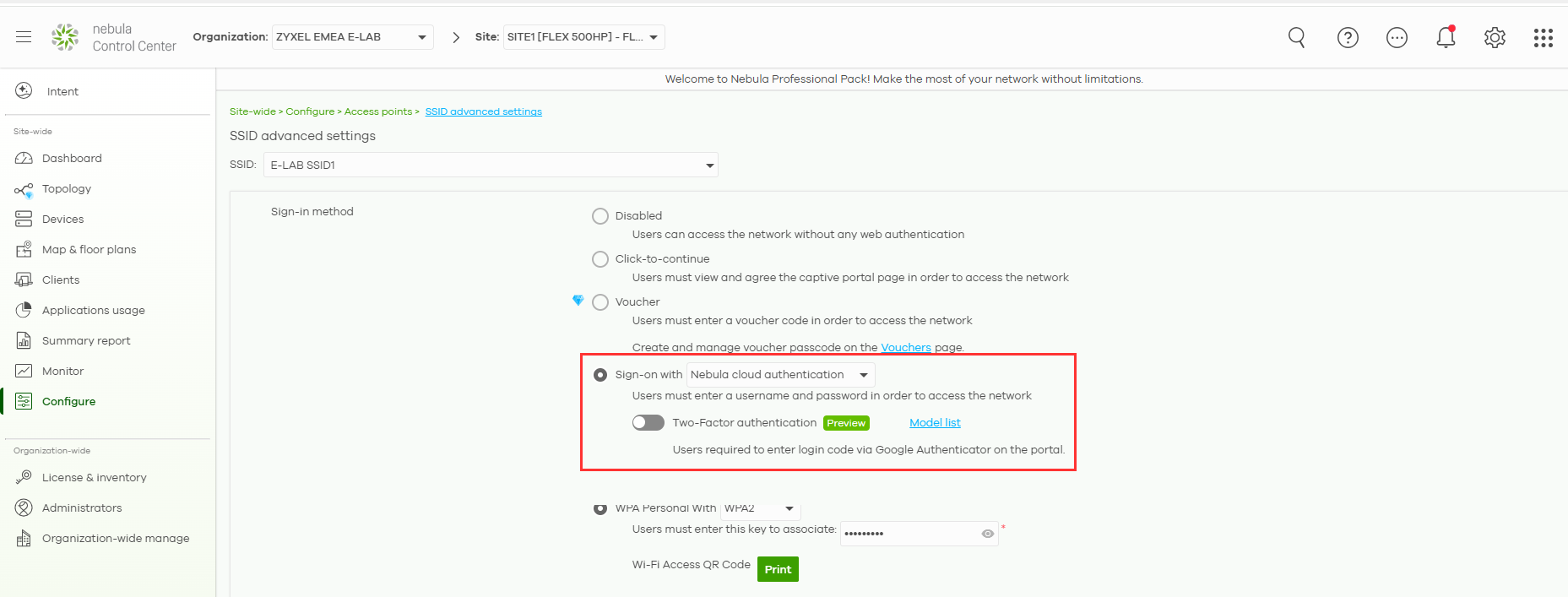
Task: Click the WPA key password field
Action: (x=910, y=534)
